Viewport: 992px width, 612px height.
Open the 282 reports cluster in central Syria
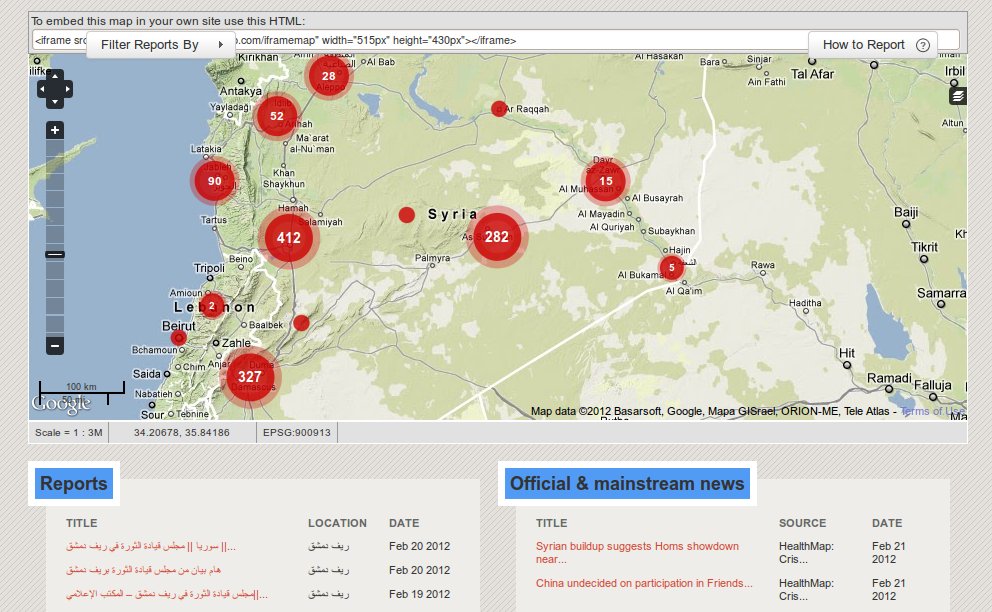[497, 237]
